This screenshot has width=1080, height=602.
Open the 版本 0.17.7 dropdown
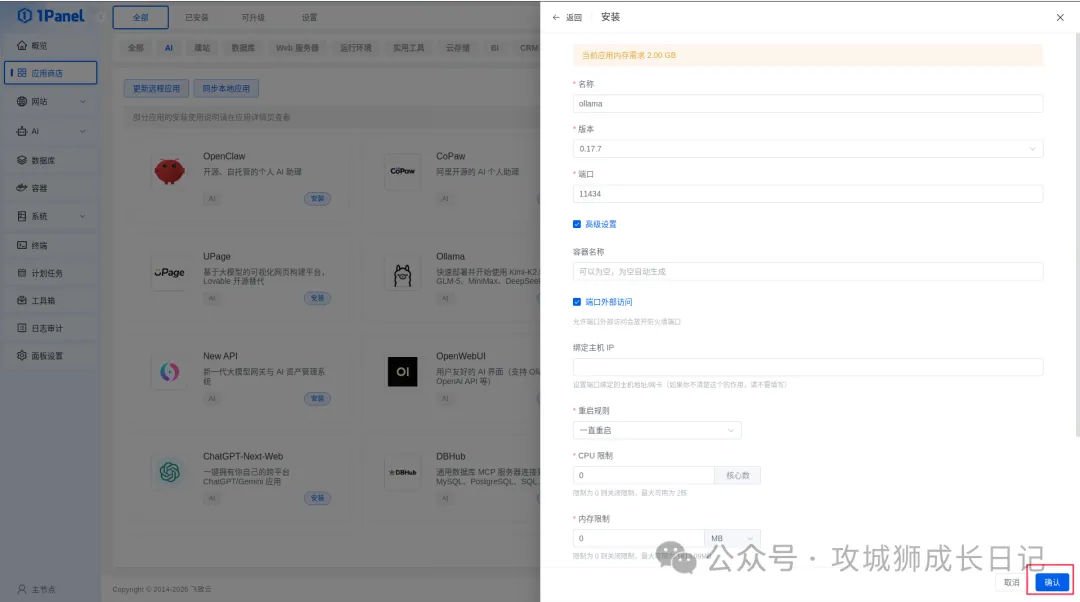coord(807,149)
